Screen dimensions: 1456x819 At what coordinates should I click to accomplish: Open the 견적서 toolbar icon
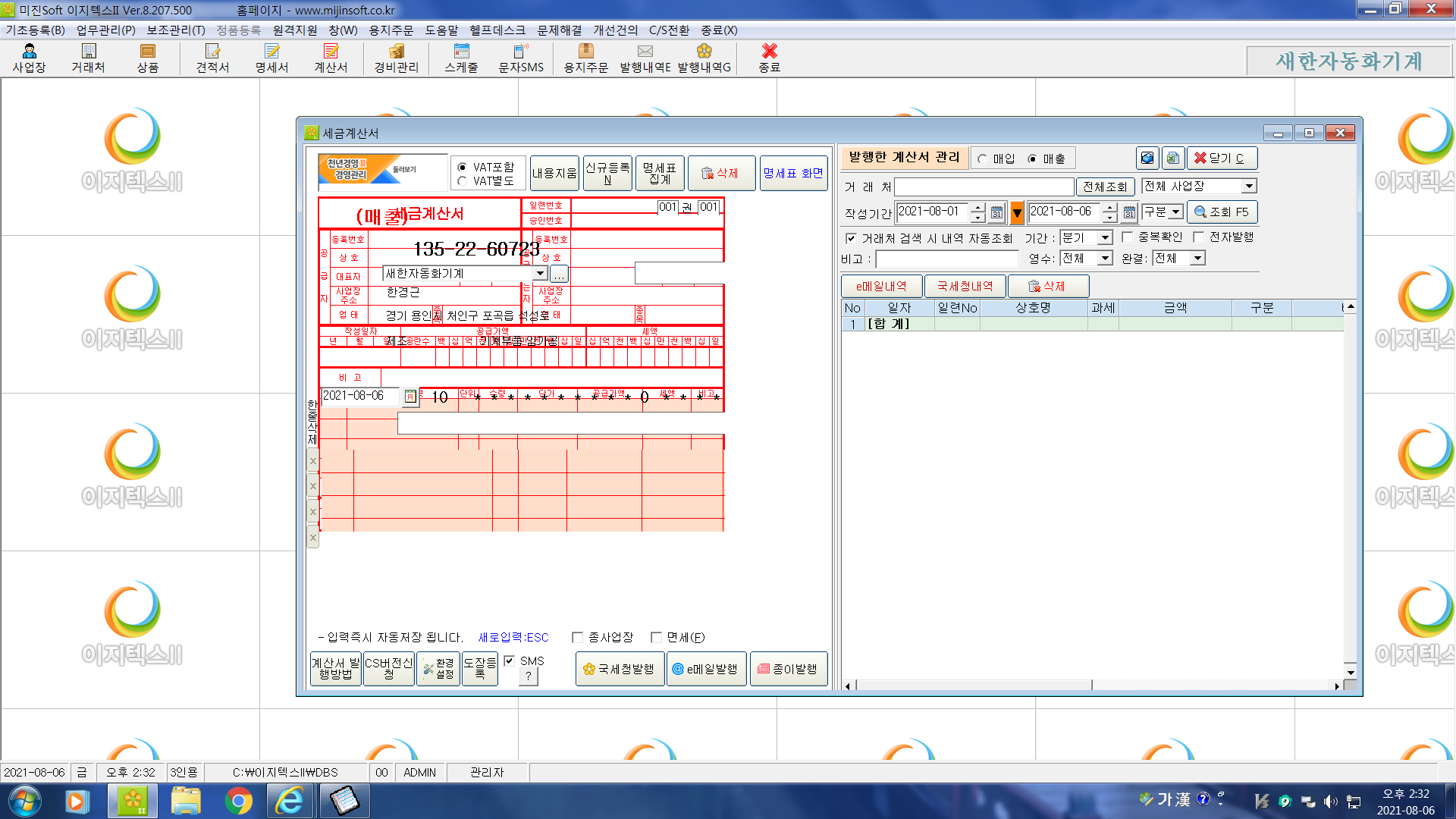[x=212, y=58]
